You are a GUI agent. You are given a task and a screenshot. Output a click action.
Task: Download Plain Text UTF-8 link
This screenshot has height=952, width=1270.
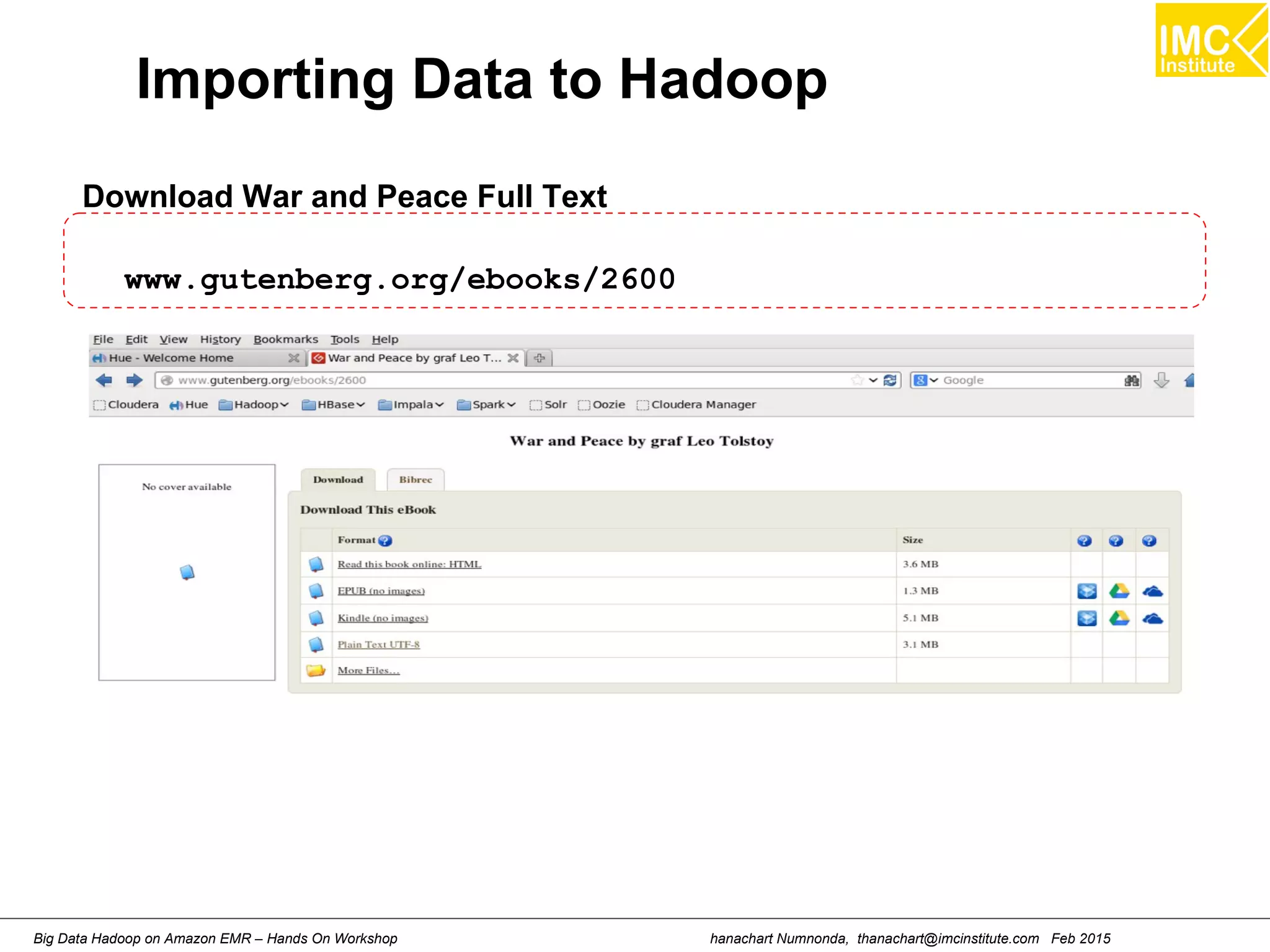(x=378, y=645)
